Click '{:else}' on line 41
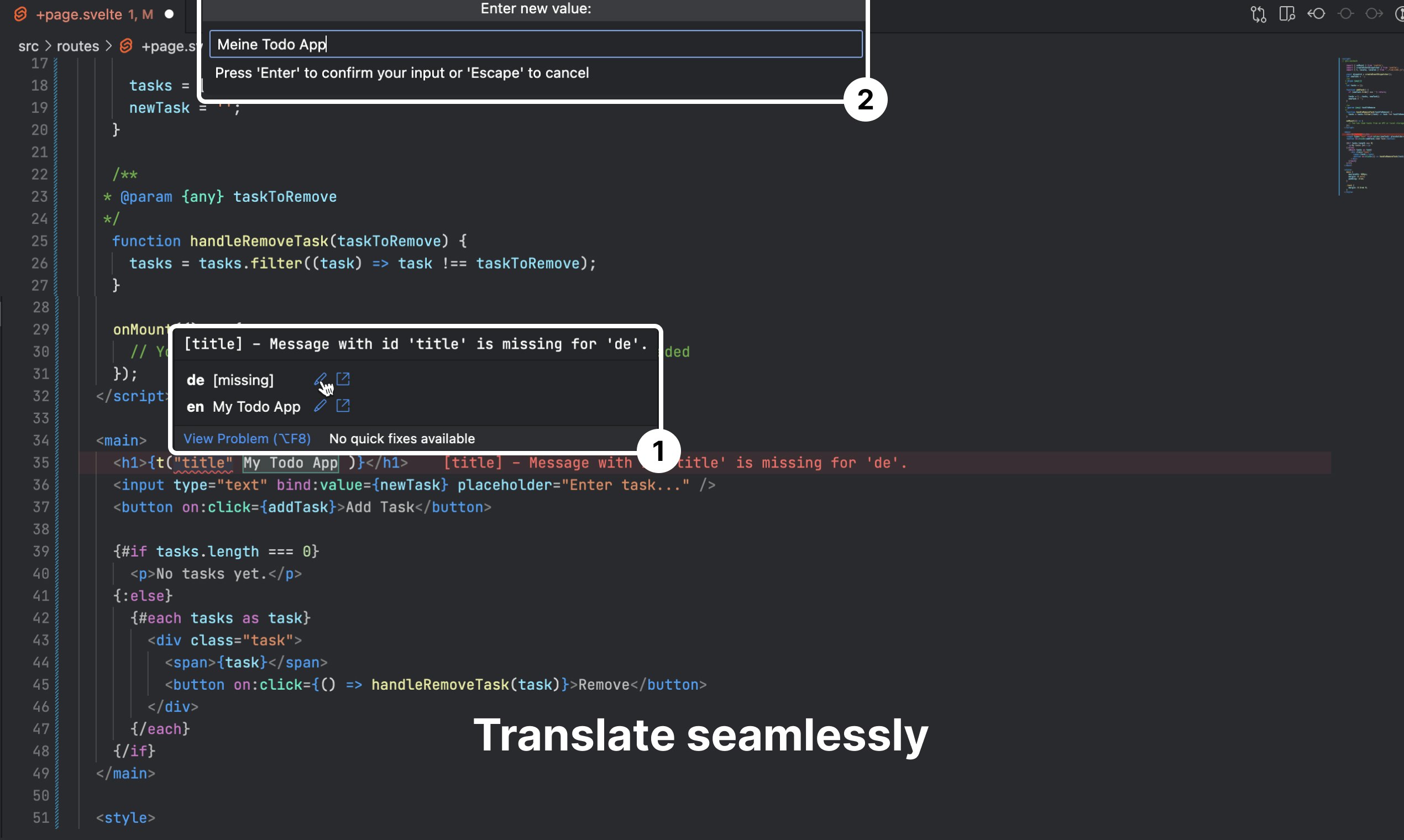1404x840 pixels. click(143, 596)
